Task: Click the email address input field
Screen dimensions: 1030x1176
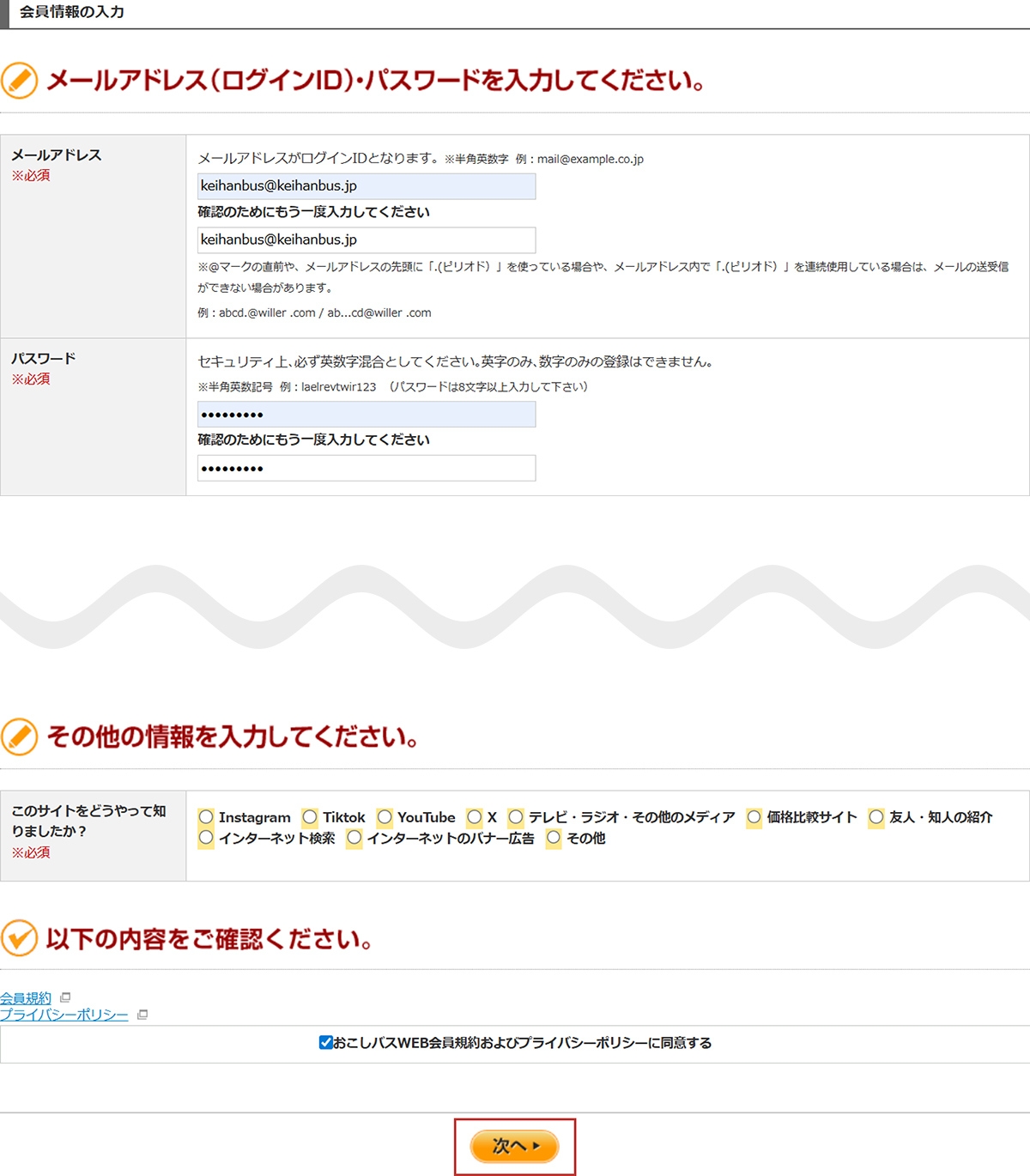Action: (x=367, y=186)
